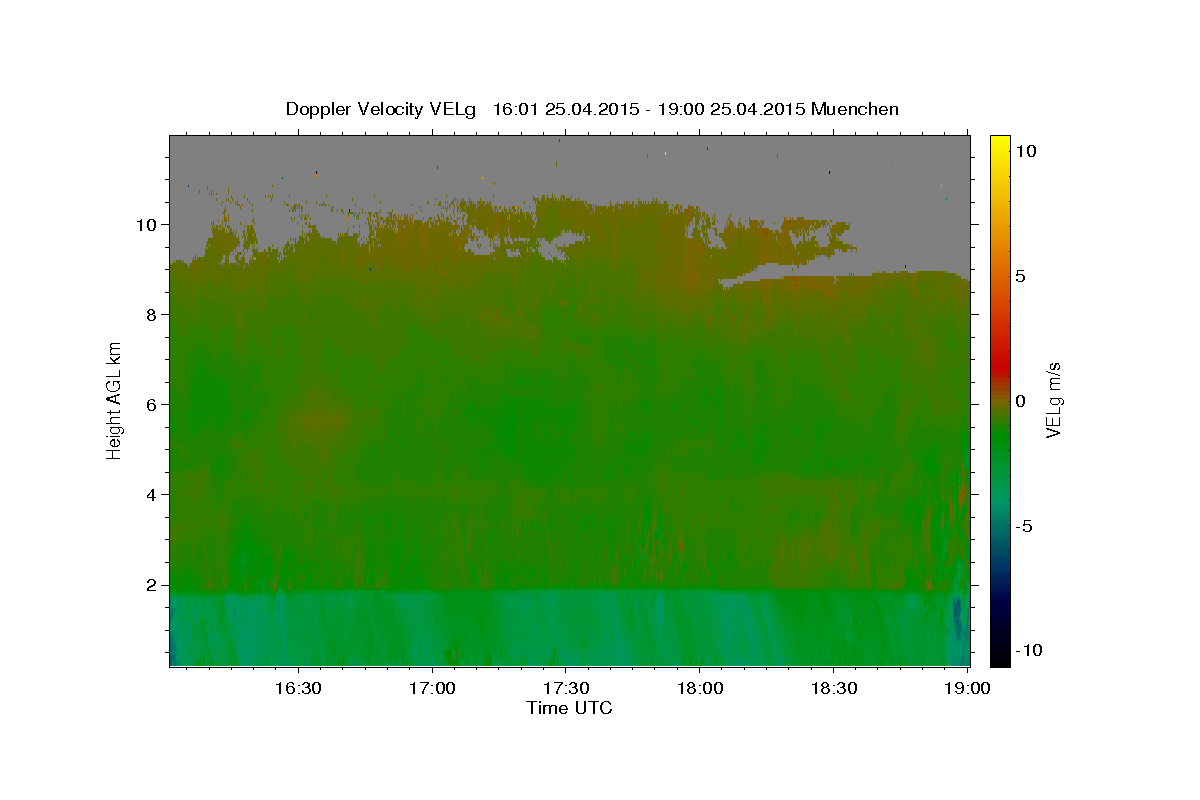
Task: Click the colorbar value -5 label
Action: 1024,525
